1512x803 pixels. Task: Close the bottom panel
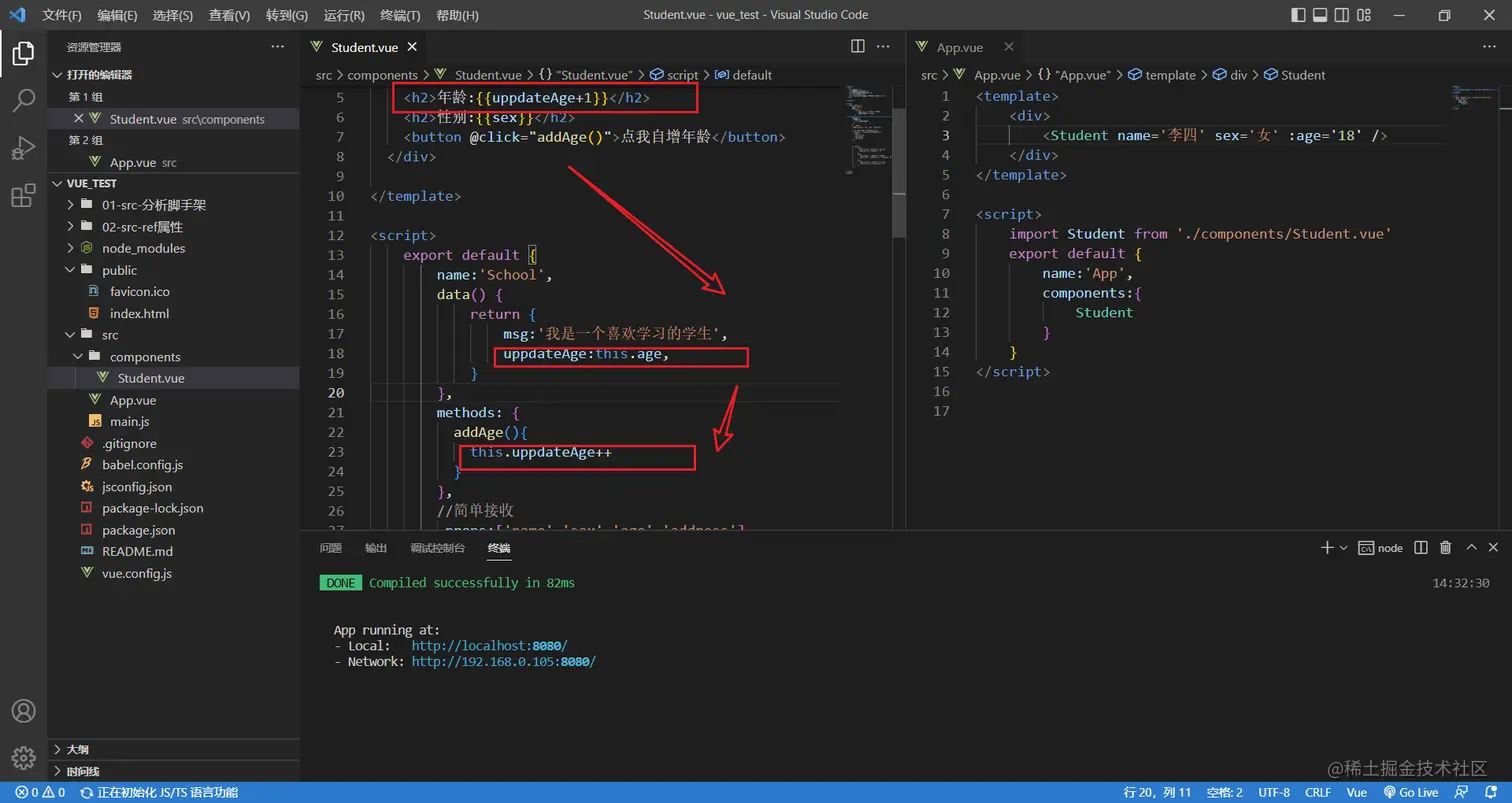(1493, 547)
